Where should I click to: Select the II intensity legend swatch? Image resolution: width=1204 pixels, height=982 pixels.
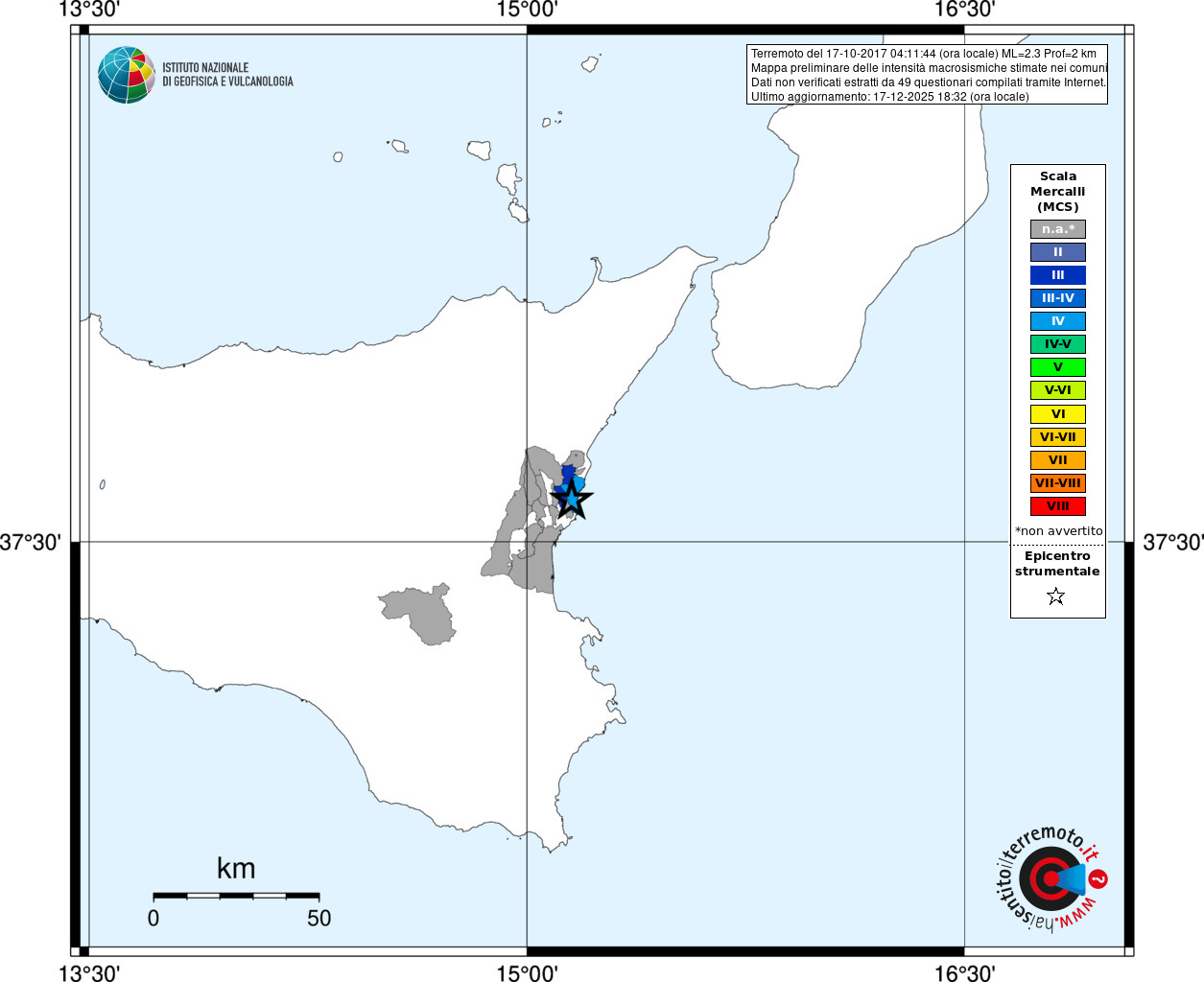(1057, 252)
